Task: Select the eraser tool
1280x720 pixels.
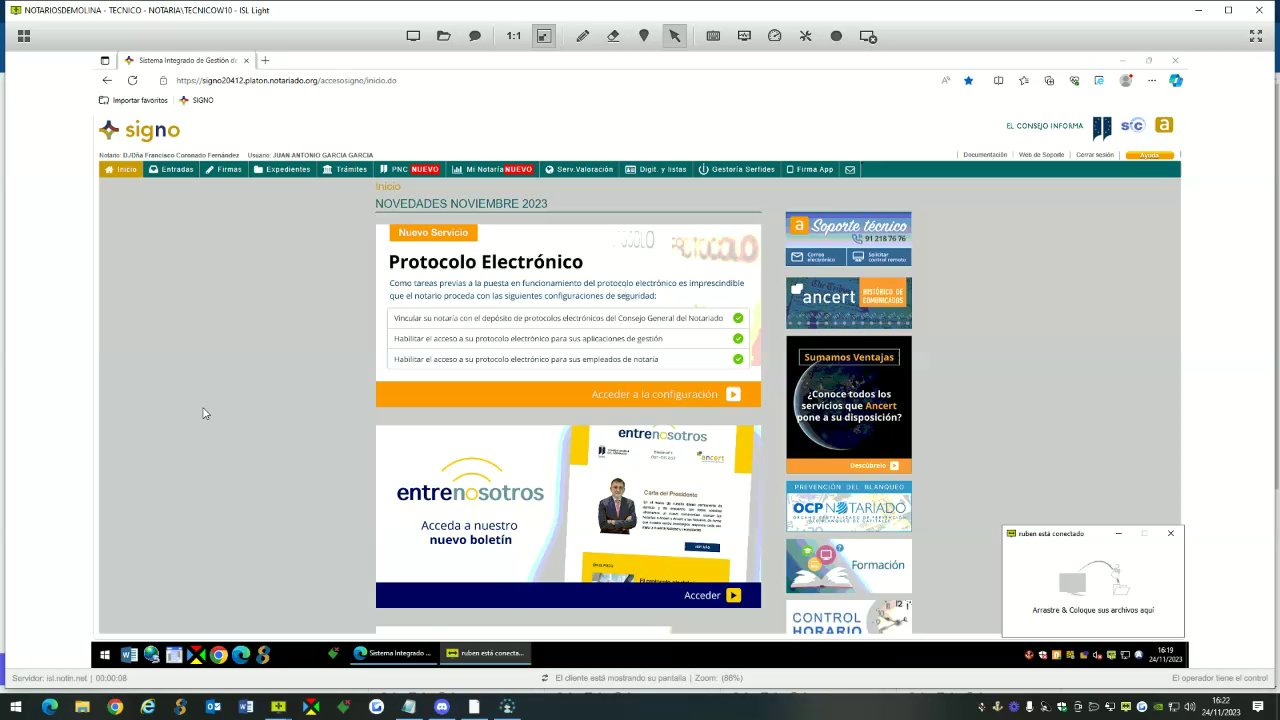Action: 613,36
